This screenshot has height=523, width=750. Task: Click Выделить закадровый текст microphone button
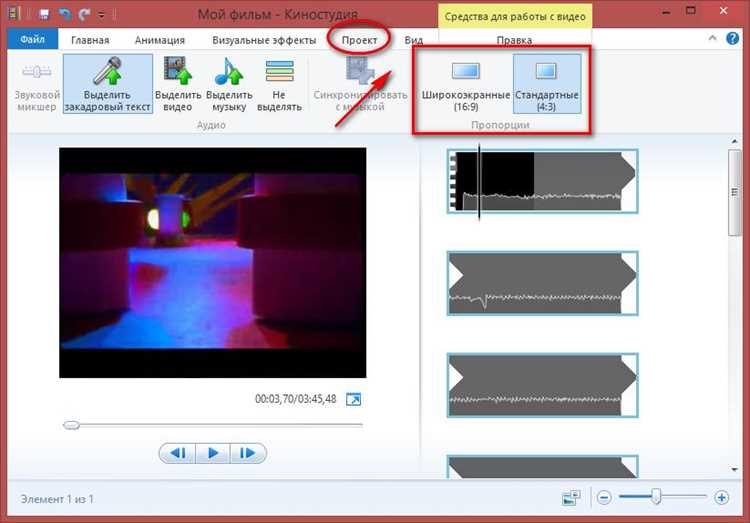click(108, 84)
